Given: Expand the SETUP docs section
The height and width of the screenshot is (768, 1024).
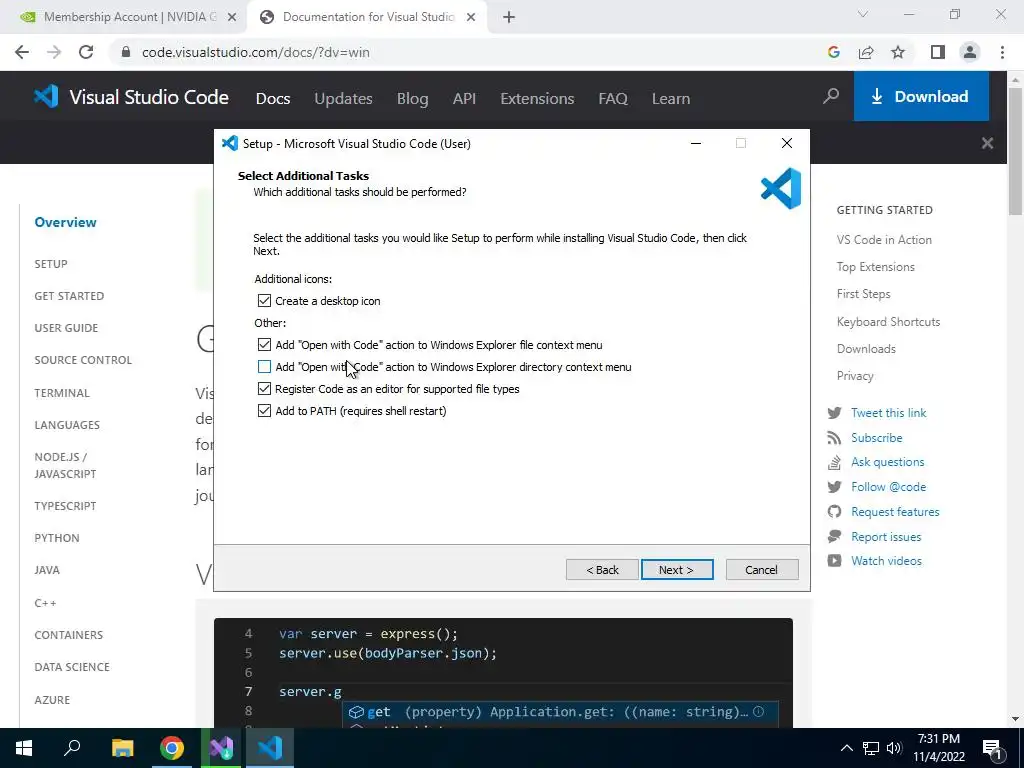Looking at the screenshot, I should (x=51, y=264).
